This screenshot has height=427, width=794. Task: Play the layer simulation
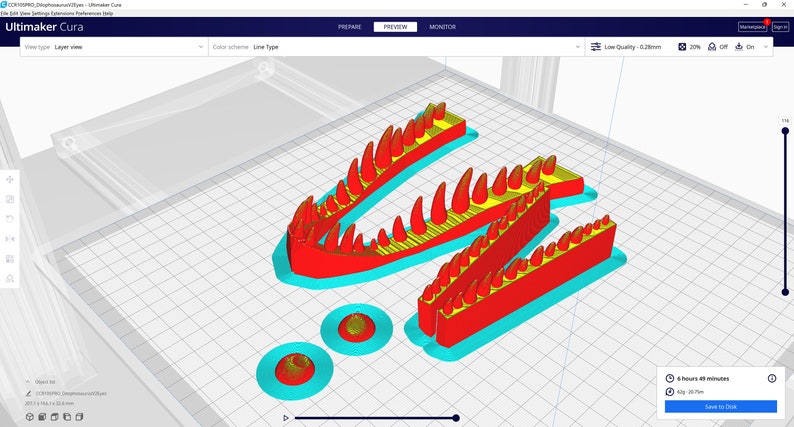pyautogui.click(x=286, y=418)
